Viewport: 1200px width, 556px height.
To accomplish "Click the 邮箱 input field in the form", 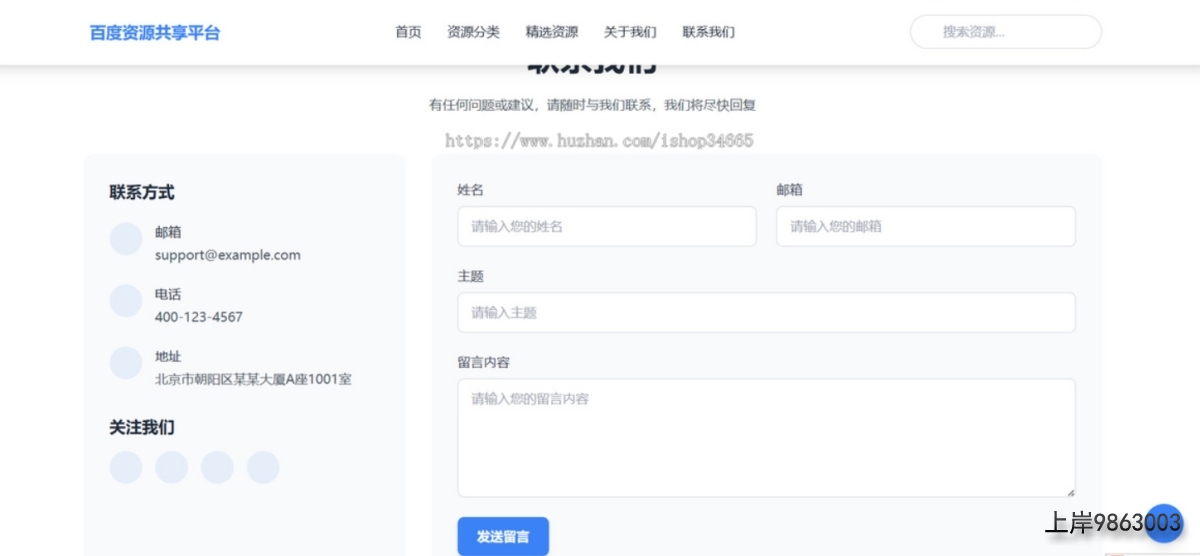I will pos(925,226).
